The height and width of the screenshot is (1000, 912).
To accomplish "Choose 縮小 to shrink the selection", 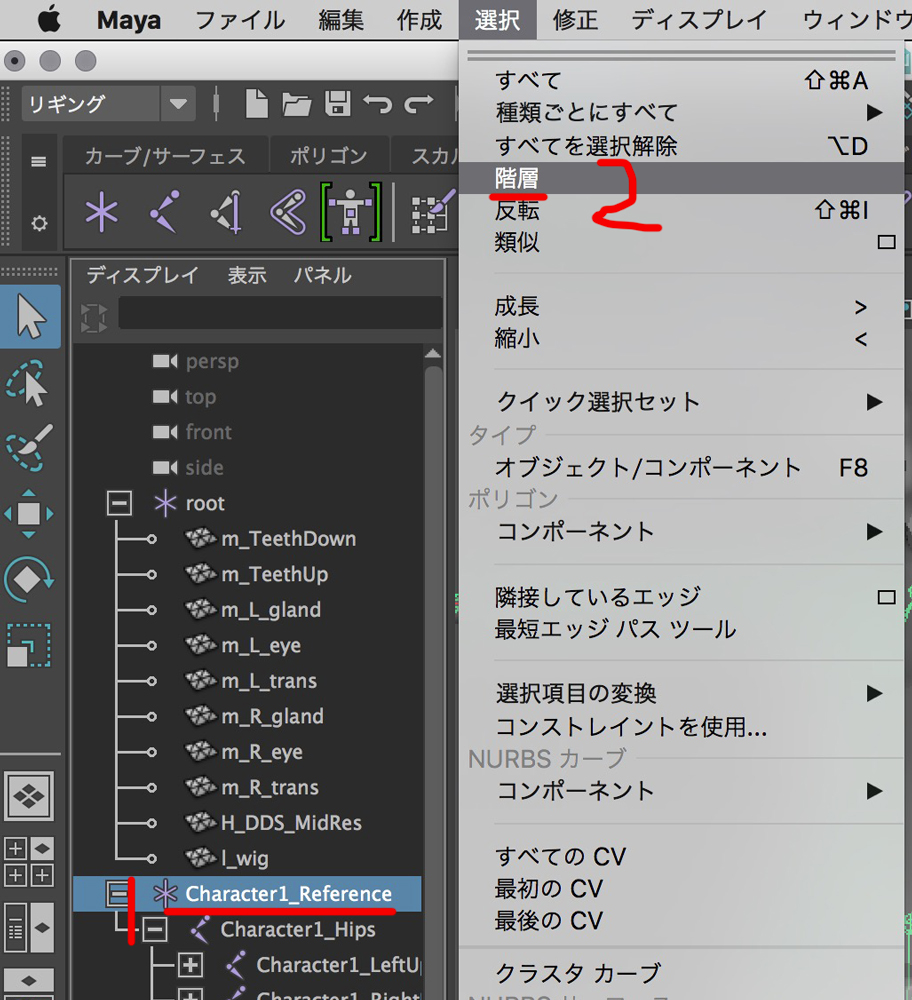I will 681,339.
